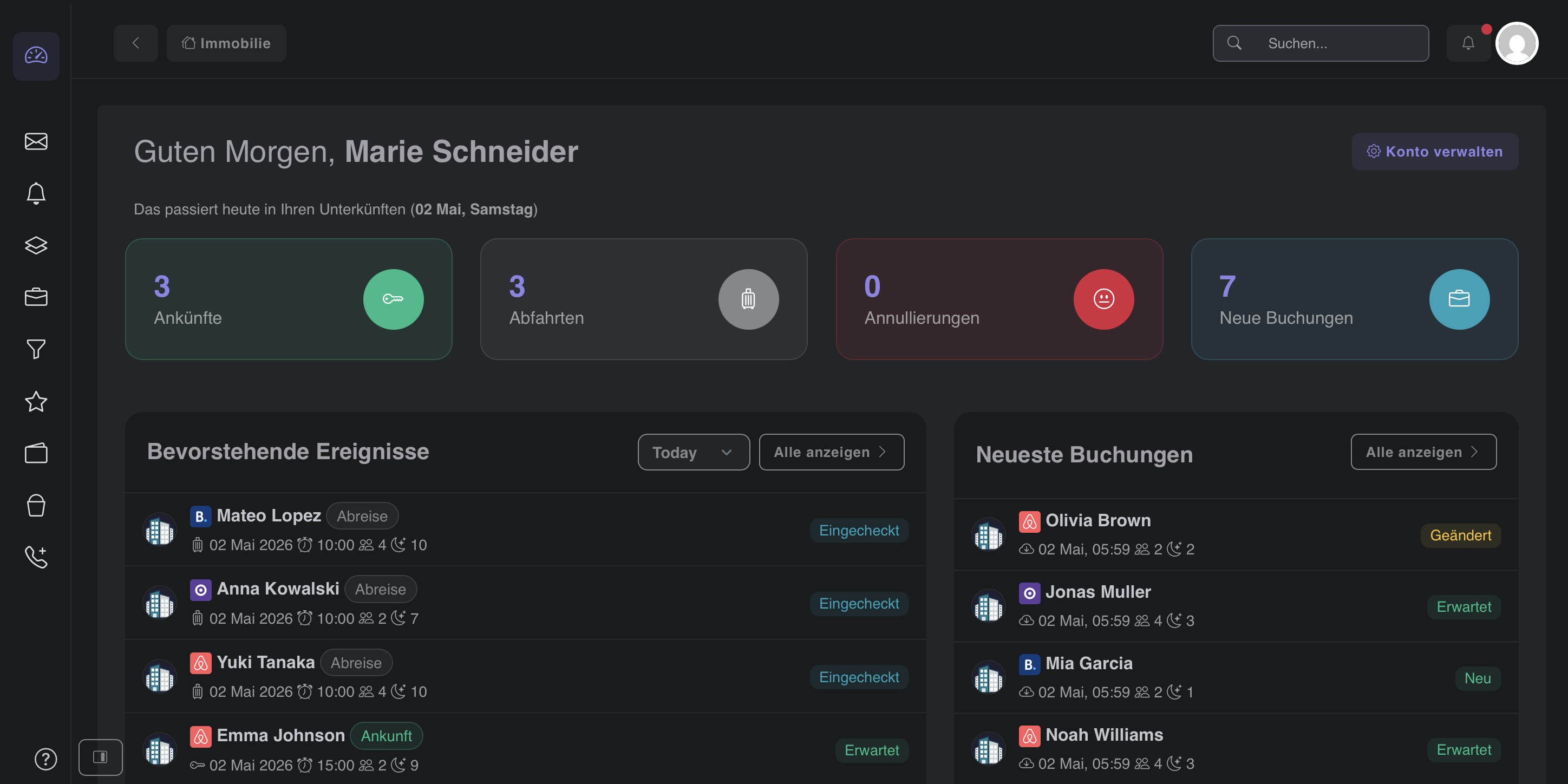
Task: Click the Airbnb icon beside Emma Johnson
Action: tap(200, 736)
